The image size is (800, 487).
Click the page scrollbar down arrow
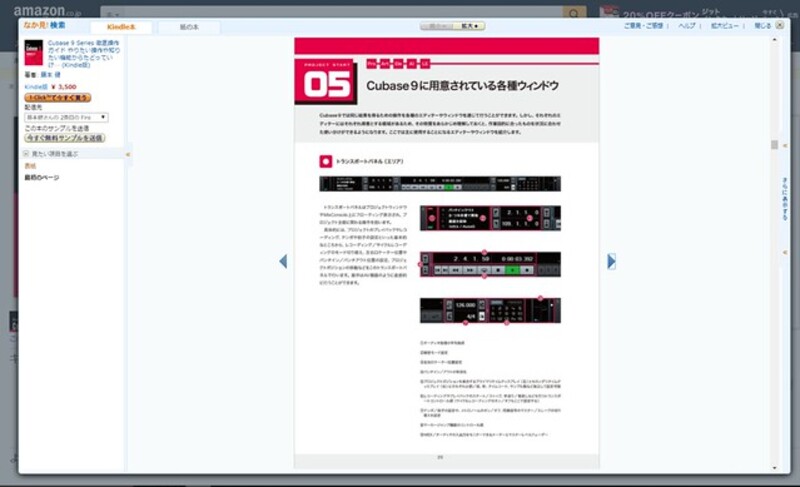coord(774,468)
